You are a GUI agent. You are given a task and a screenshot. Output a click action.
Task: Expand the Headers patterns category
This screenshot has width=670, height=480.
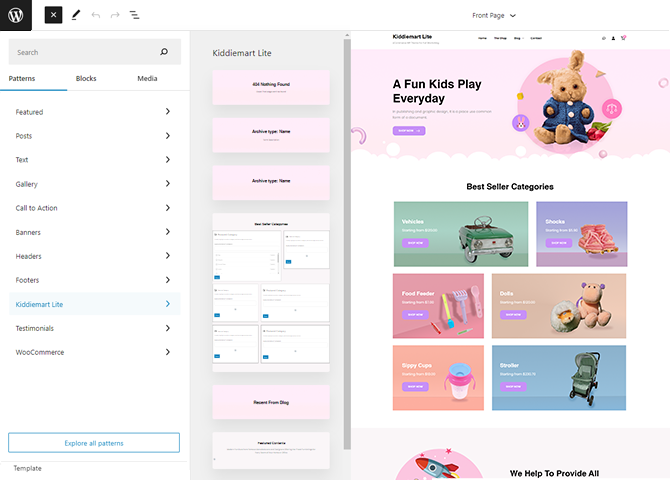(93, 256)
